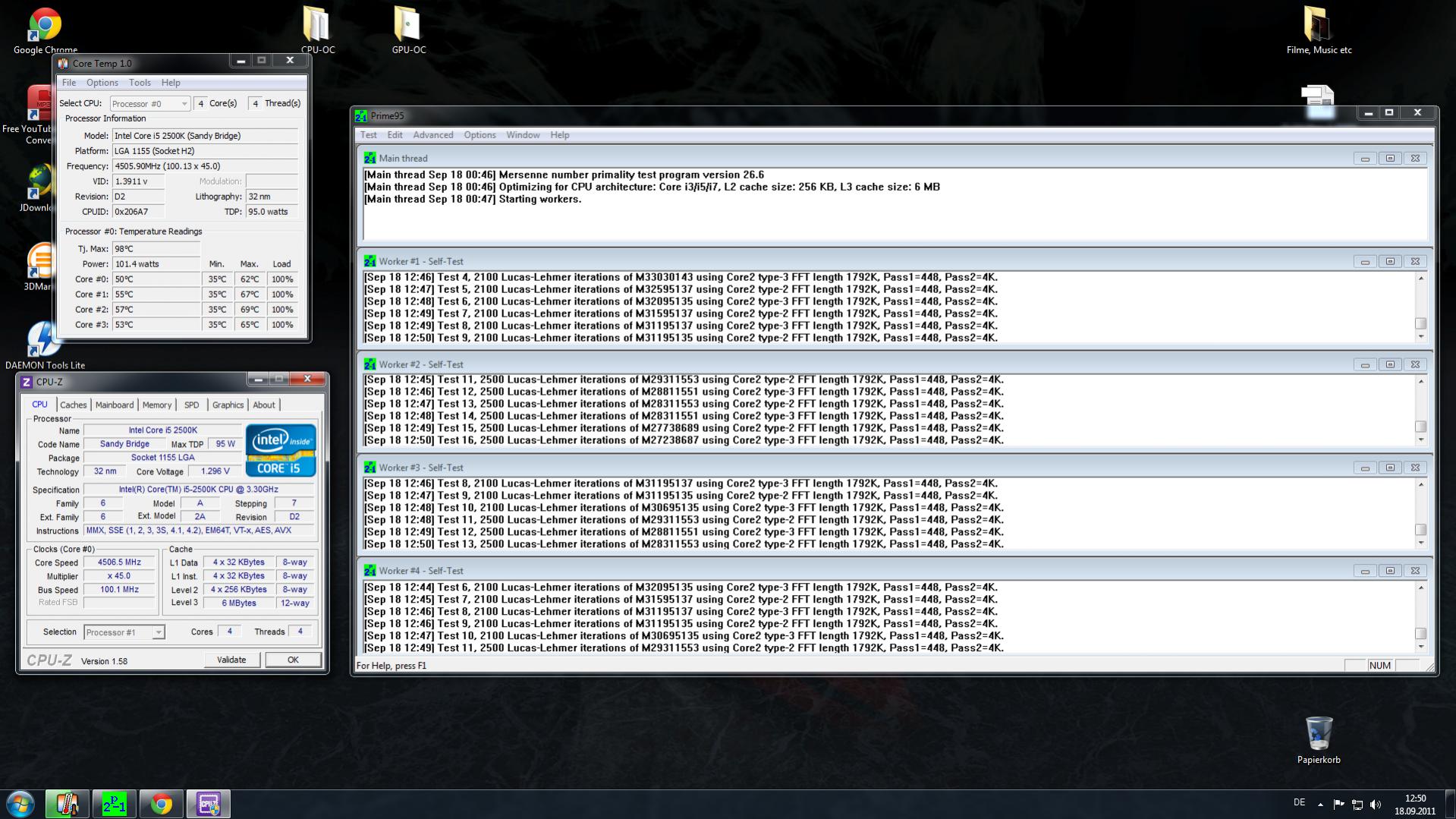Click the Worker #2 window icon
Image resolution: width=1456 pixels, height=819 pixels.
point(370,365)
